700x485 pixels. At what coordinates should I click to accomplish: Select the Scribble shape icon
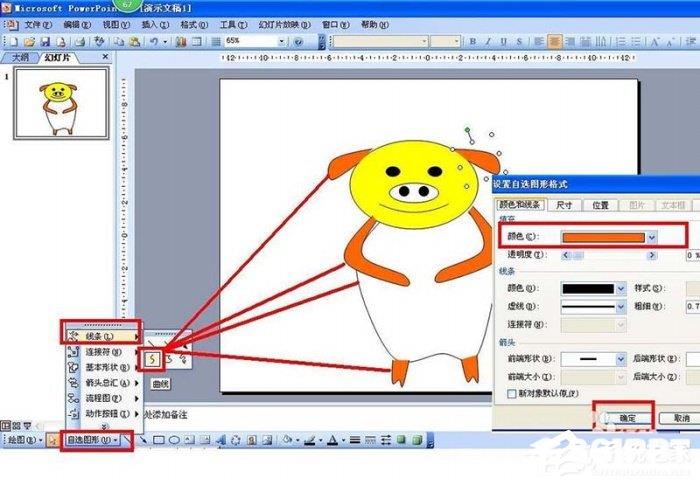[x=183, y=359]
